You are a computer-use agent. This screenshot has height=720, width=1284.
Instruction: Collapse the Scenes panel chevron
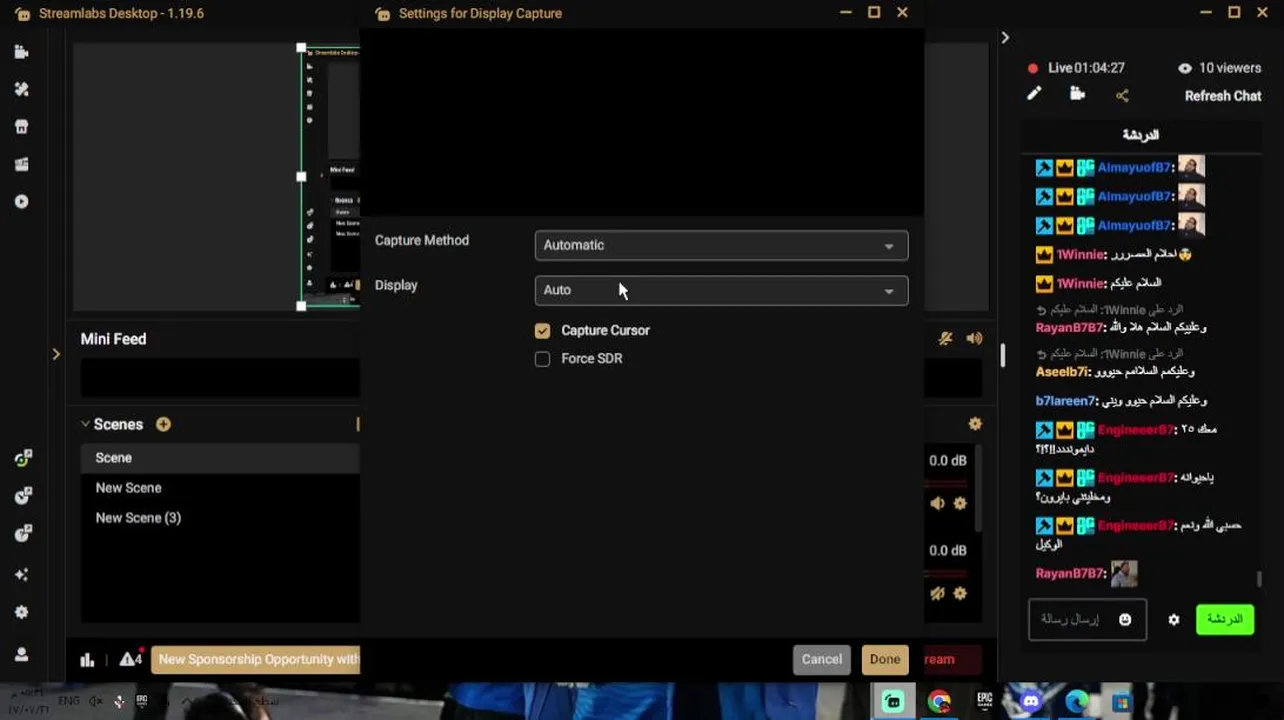[85, 424]
